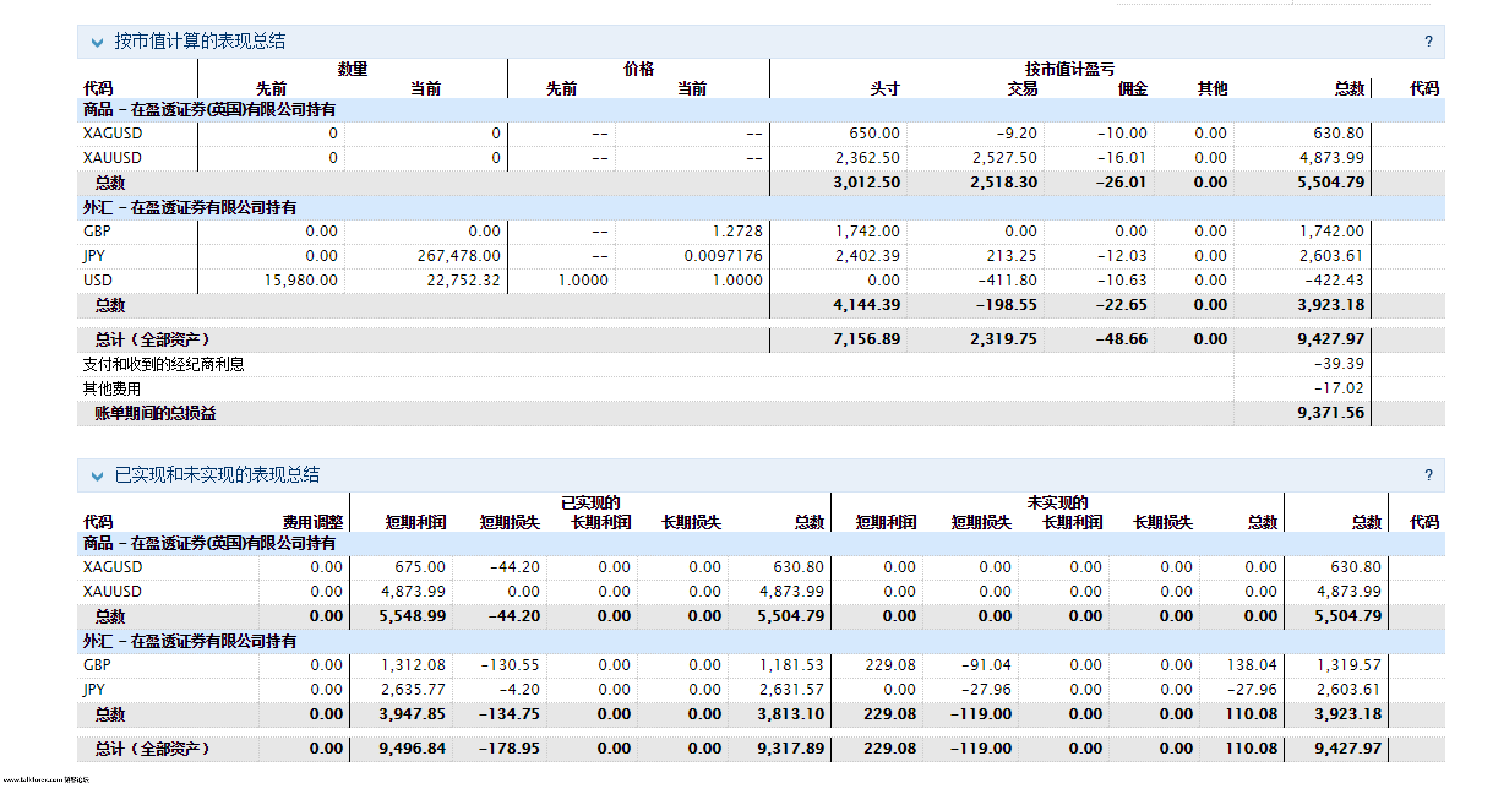
Task: Collapse the 按市值计算的表现总结 section chevron
Action: tap(97, 42)
